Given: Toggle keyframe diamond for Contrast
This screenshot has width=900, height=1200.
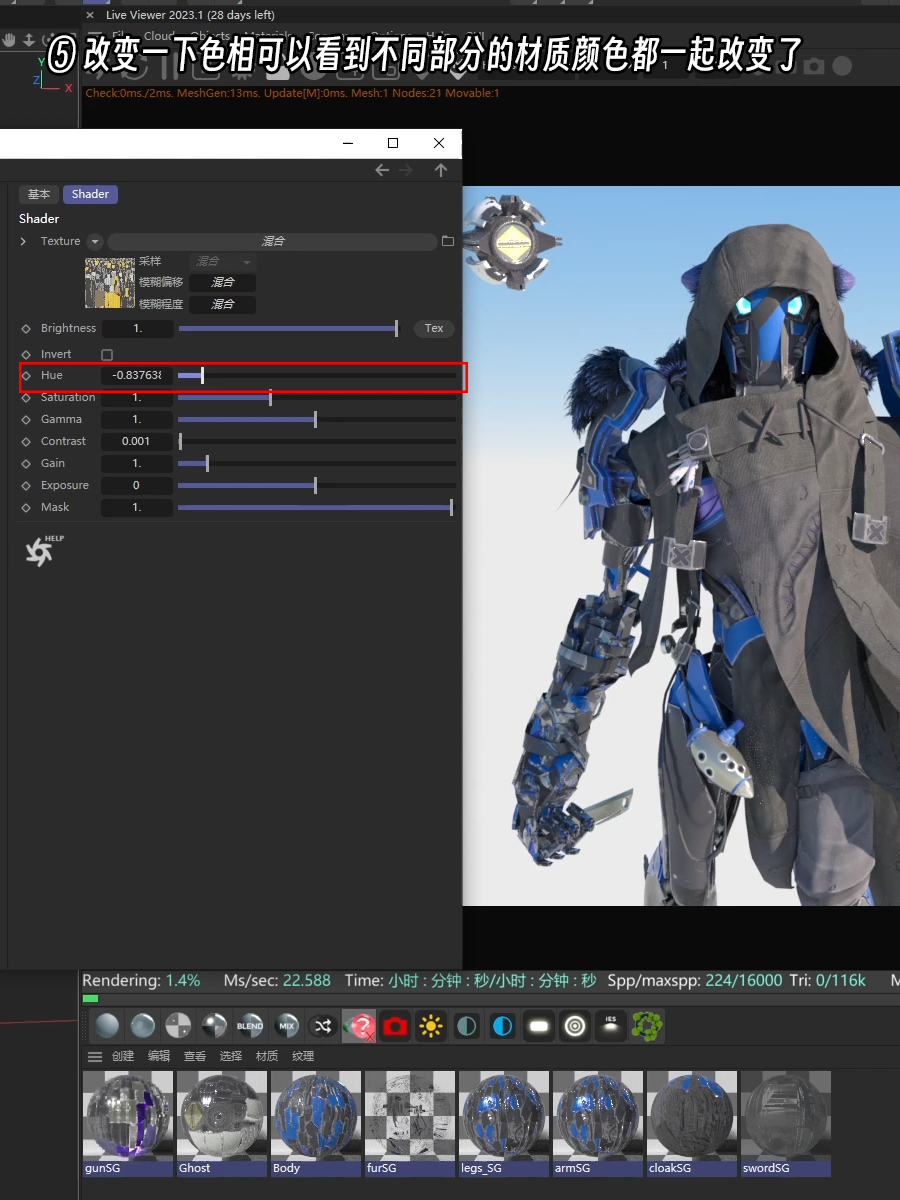Looking at the screenshot, I should (26, 442).
